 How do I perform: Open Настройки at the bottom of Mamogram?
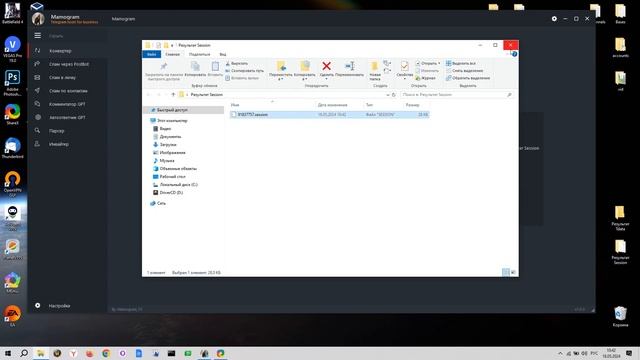coord(59,306)
